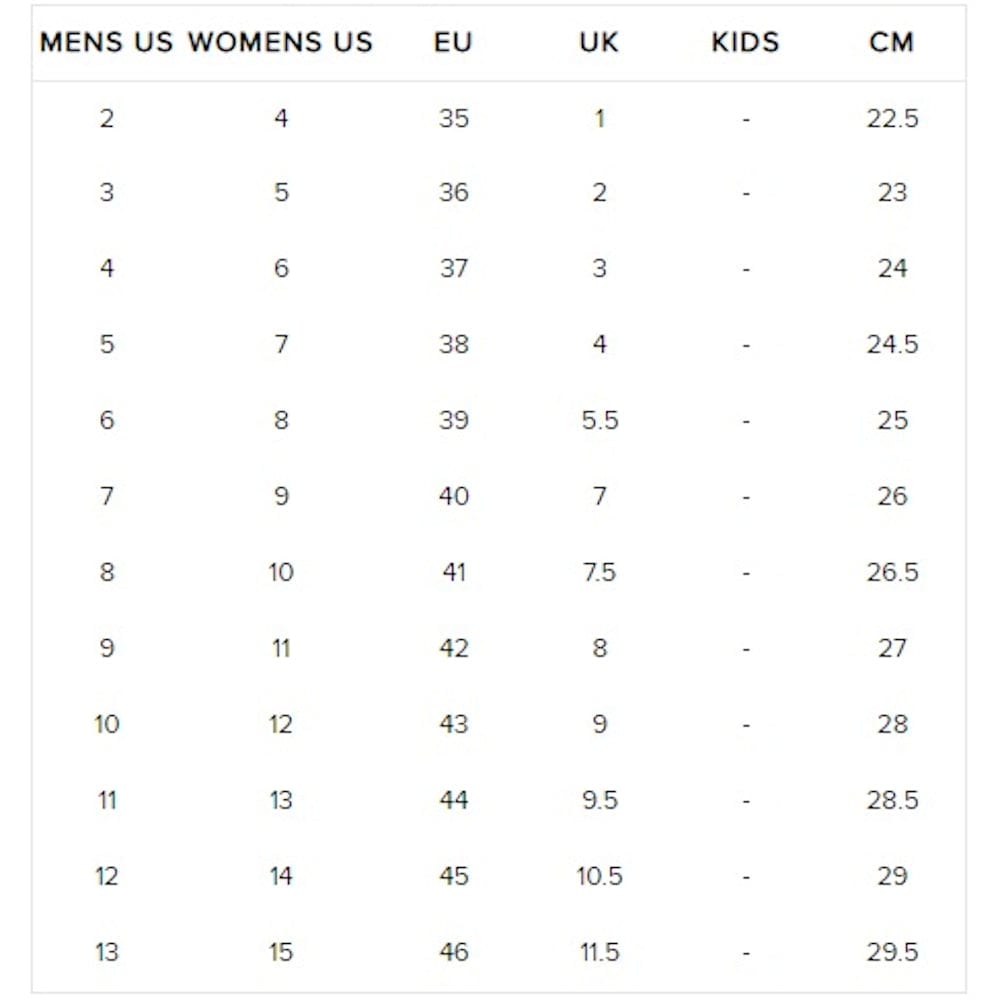Screen dimensions: 1000x1000
Task: Click UK size 11.5 cell
Action: pyautogui.click(x=599, y=951)
